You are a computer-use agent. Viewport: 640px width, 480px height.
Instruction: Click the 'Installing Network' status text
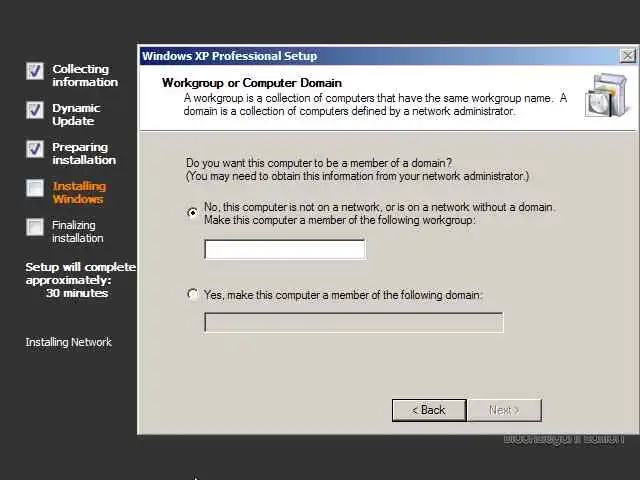coord(69,342)
